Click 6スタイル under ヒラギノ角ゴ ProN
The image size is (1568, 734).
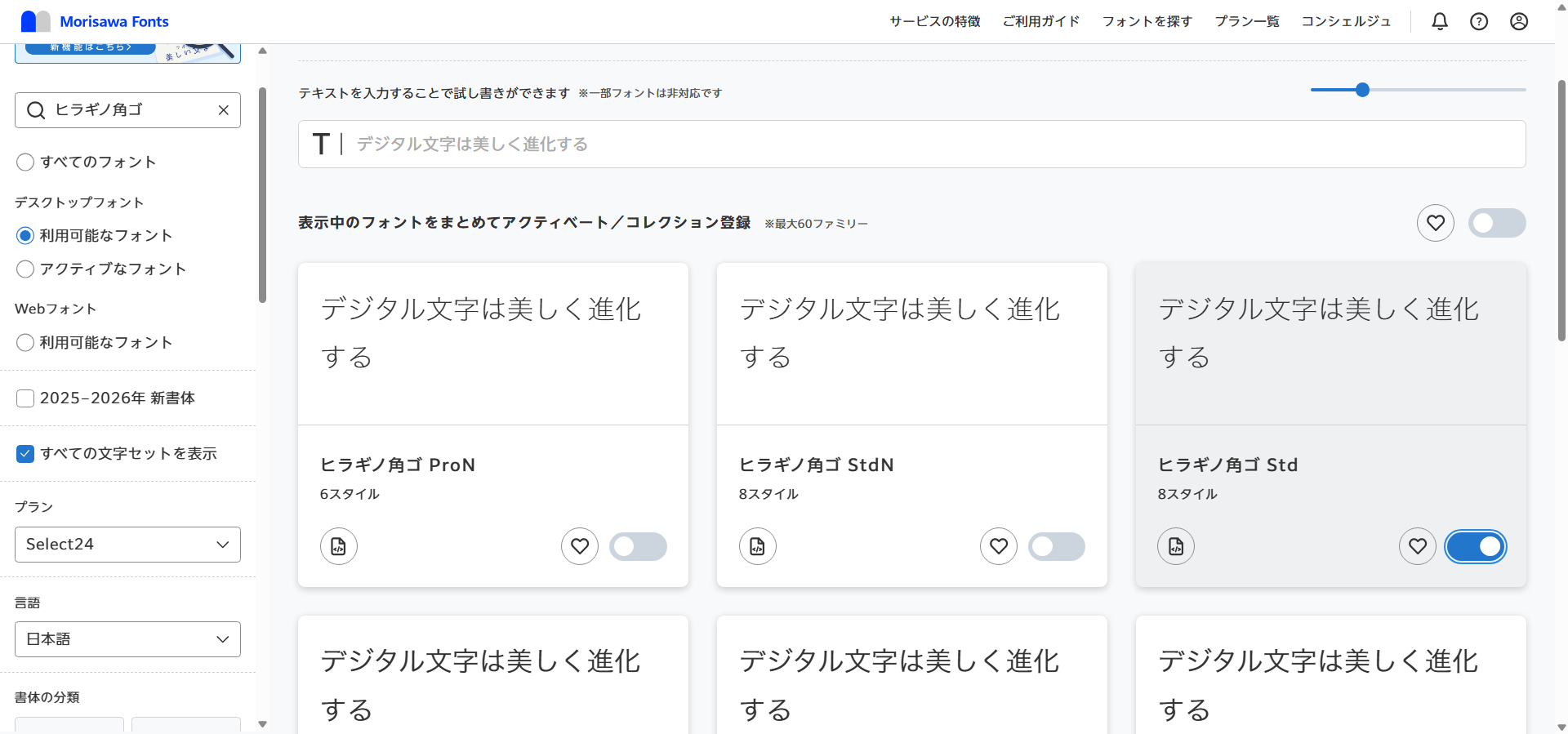[350, 494]
